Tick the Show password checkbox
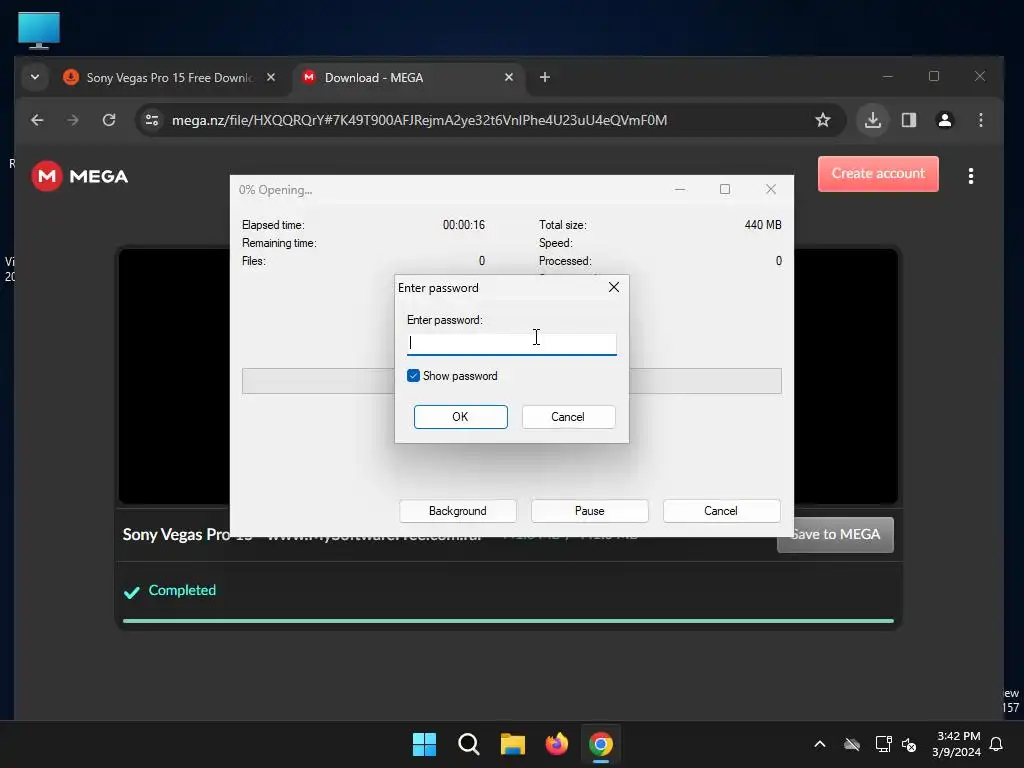The image size is (1024, 768). click(x=413, y=376)
